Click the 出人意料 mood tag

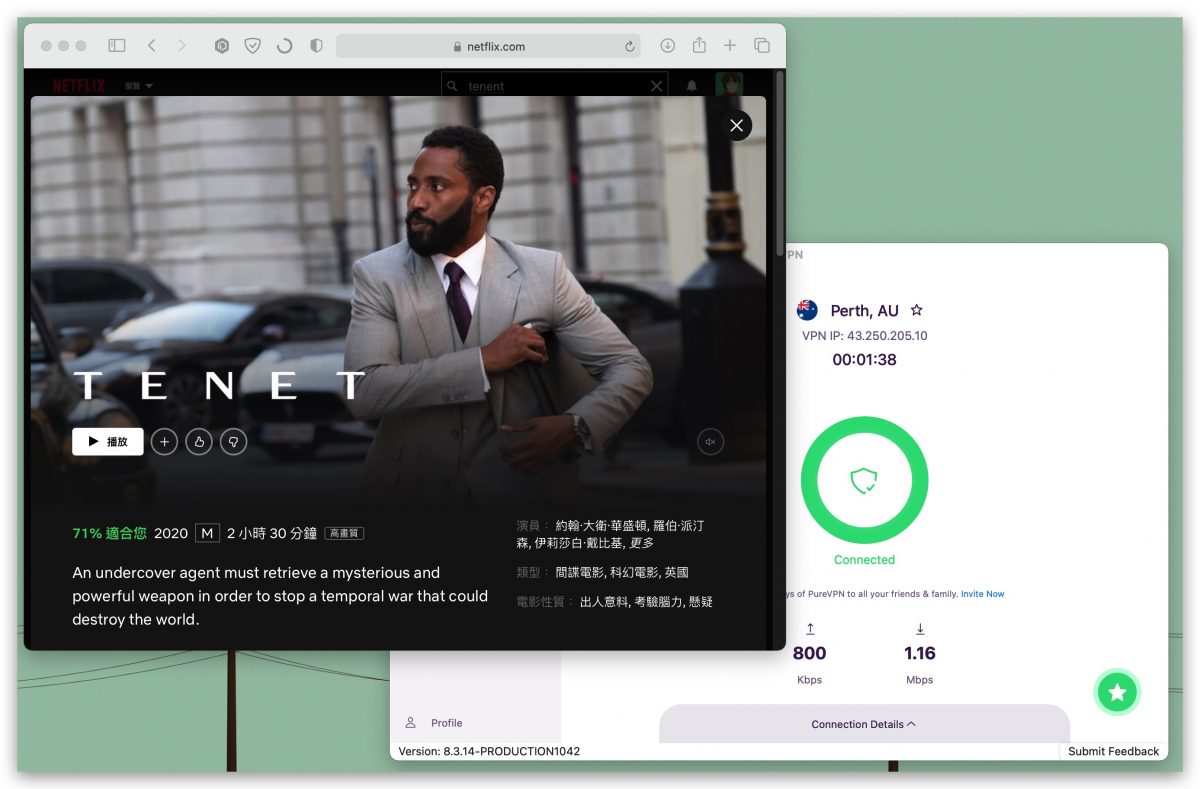[x=604, y=602]
